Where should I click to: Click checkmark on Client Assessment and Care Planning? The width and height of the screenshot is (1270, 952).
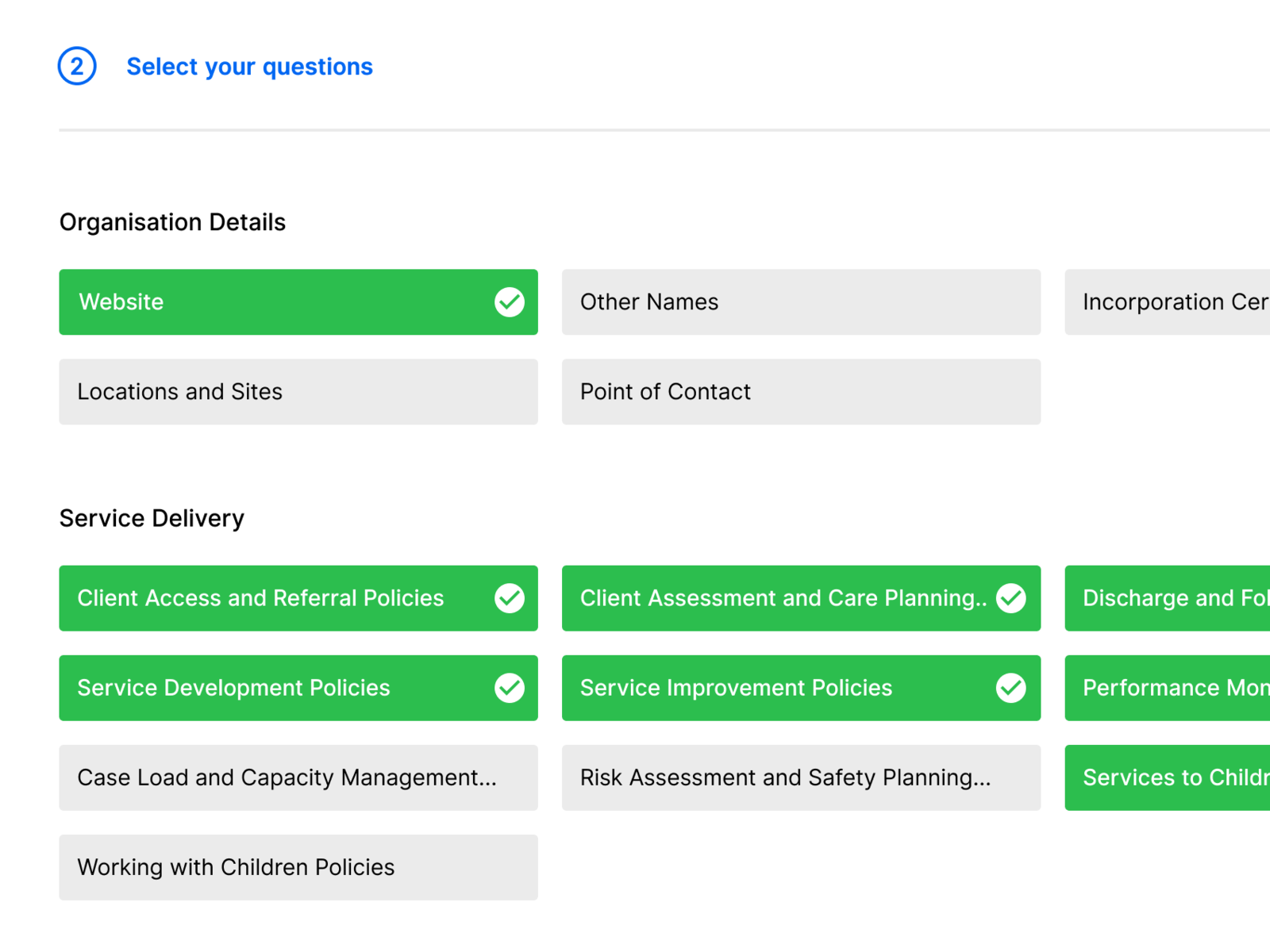1010,598
